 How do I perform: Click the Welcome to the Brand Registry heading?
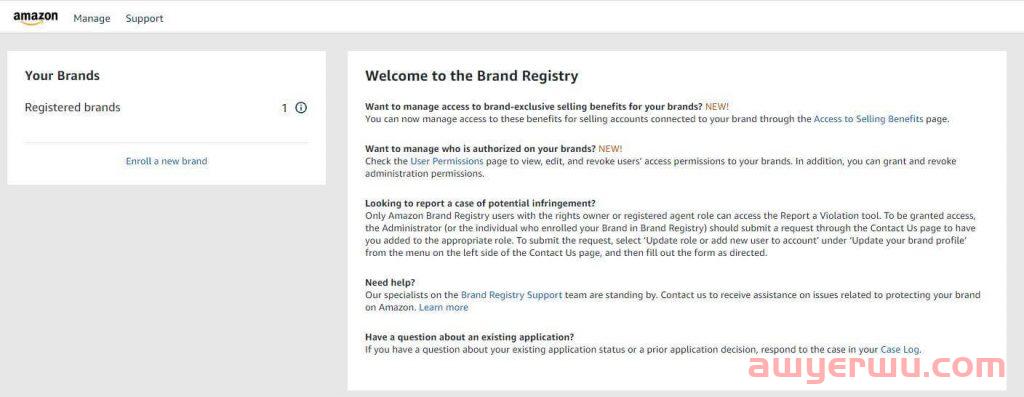click(x=472, y=76)
